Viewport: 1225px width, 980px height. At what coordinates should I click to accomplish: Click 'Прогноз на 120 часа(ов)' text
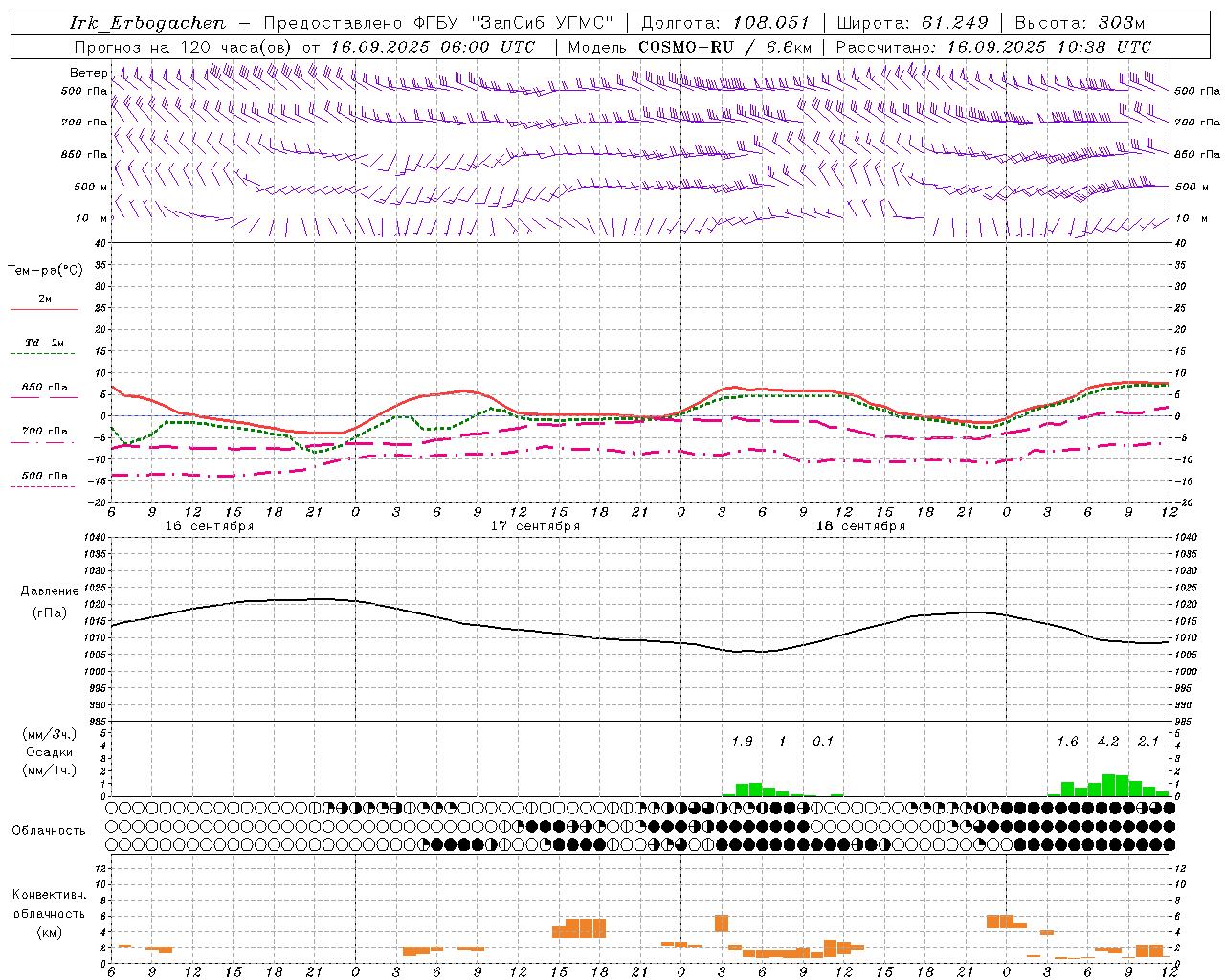(184, 47)
